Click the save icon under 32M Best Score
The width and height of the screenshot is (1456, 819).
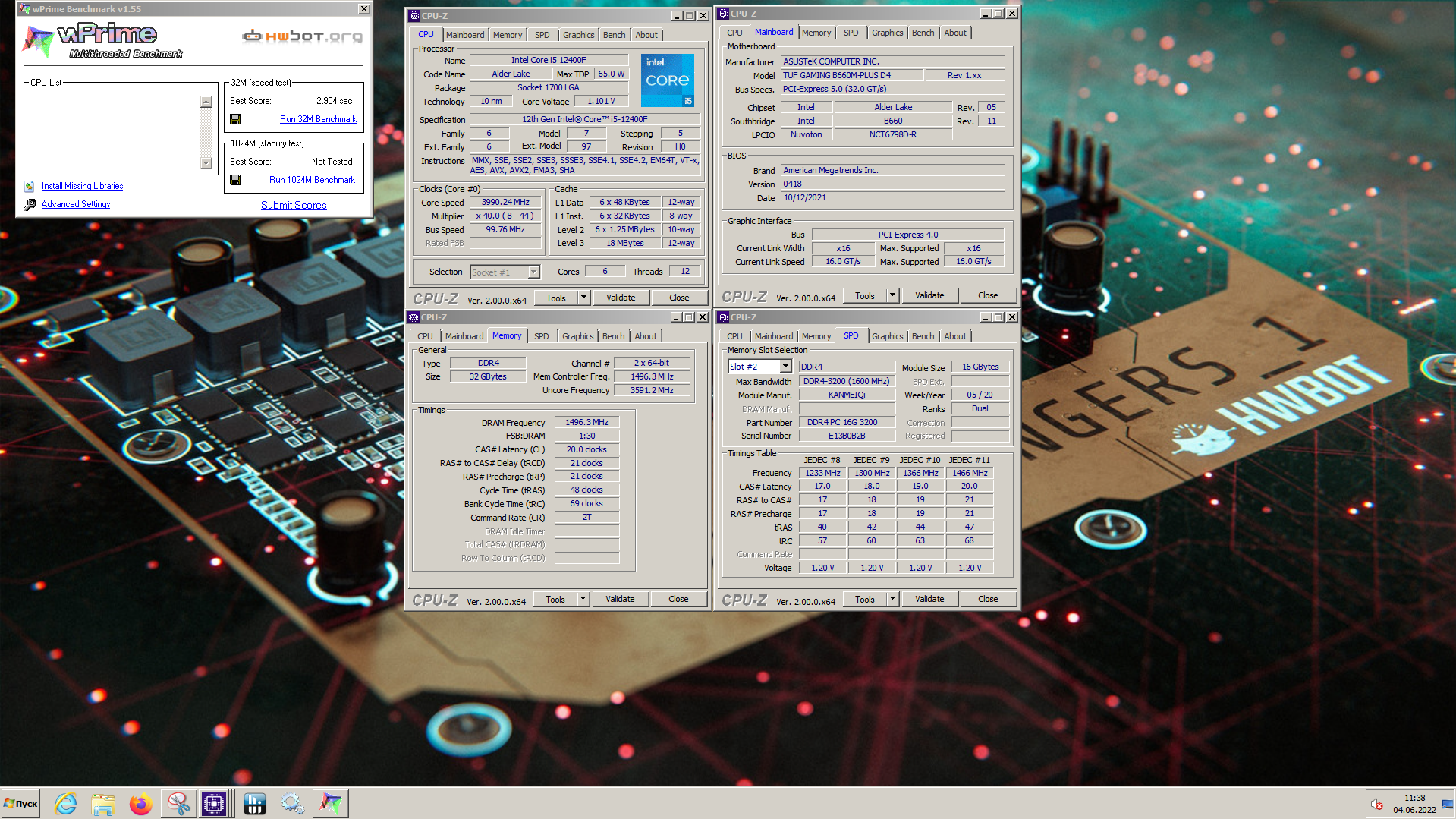[235, 119]
